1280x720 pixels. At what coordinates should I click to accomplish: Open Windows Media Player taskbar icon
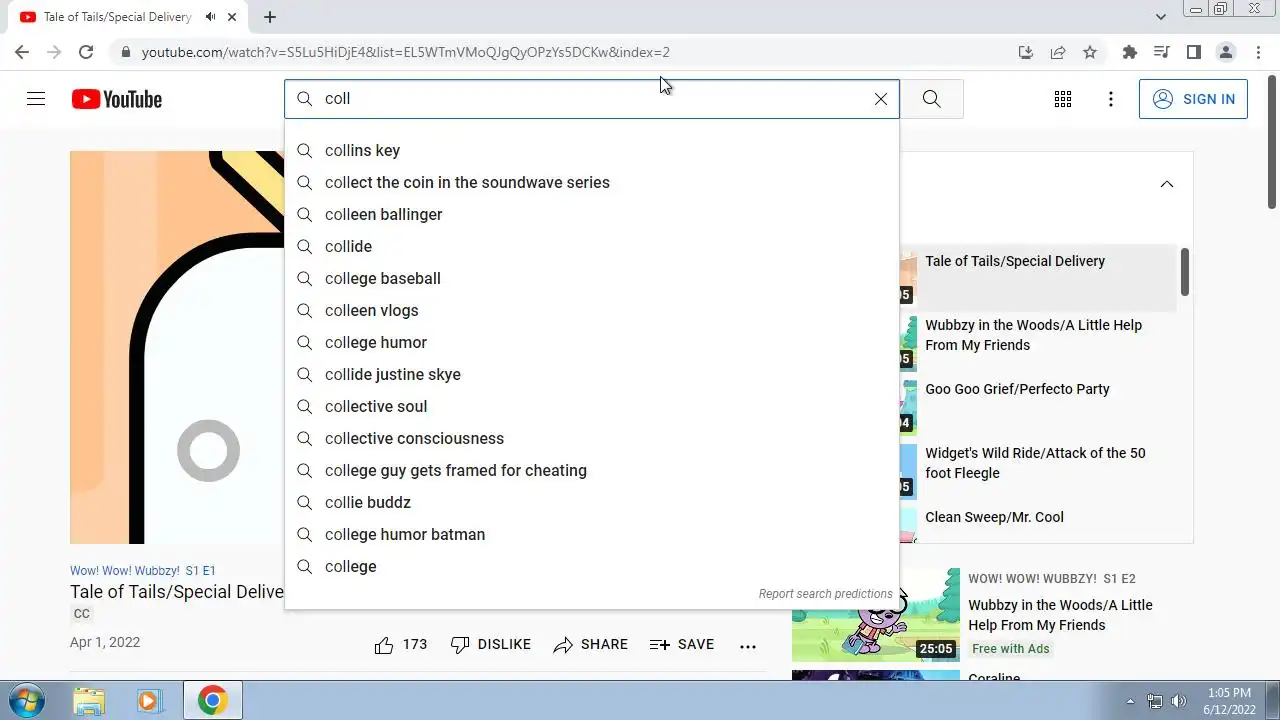click(149, 700)
